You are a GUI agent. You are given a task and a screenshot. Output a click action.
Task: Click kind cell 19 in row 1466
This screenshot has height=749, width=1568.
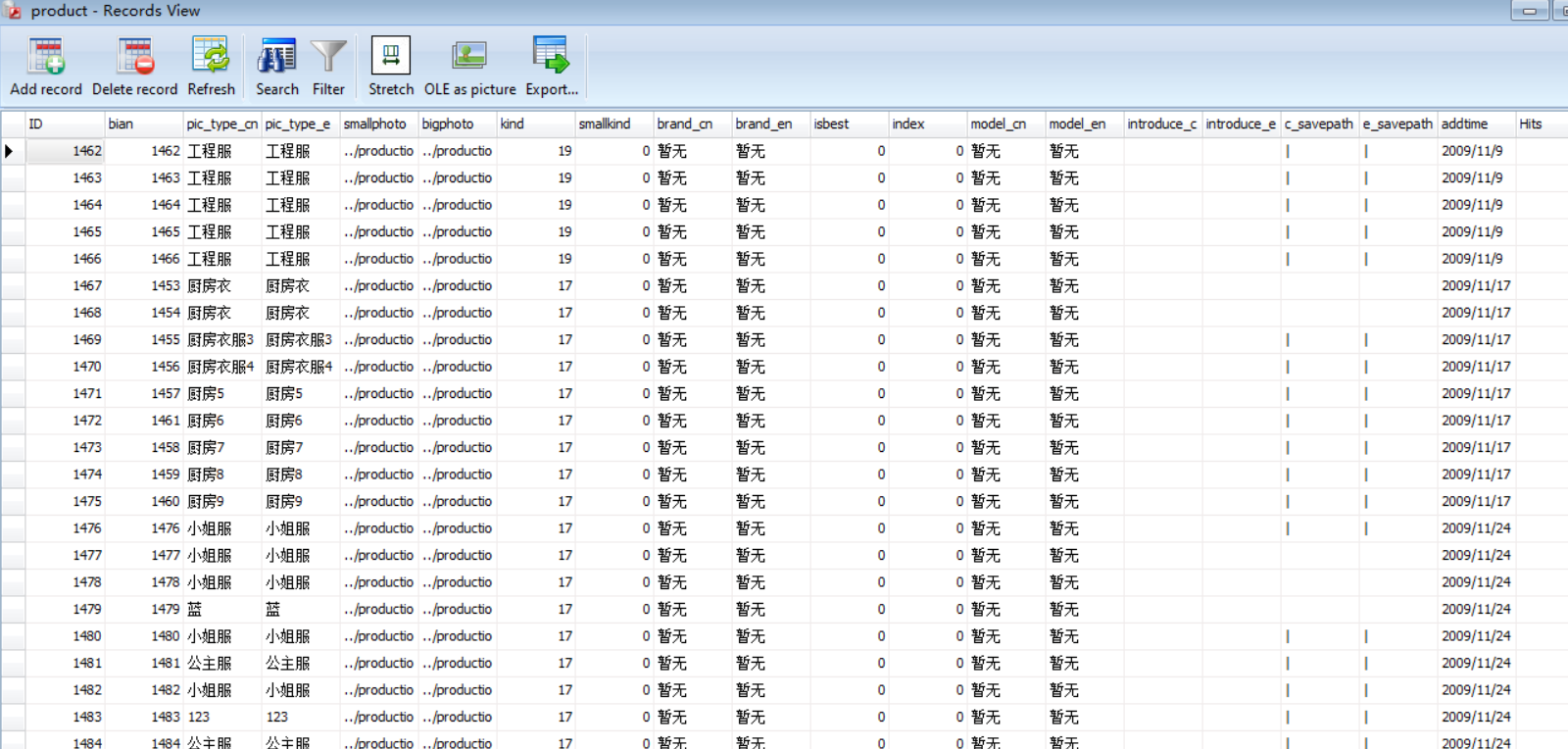tap(536, 259)
